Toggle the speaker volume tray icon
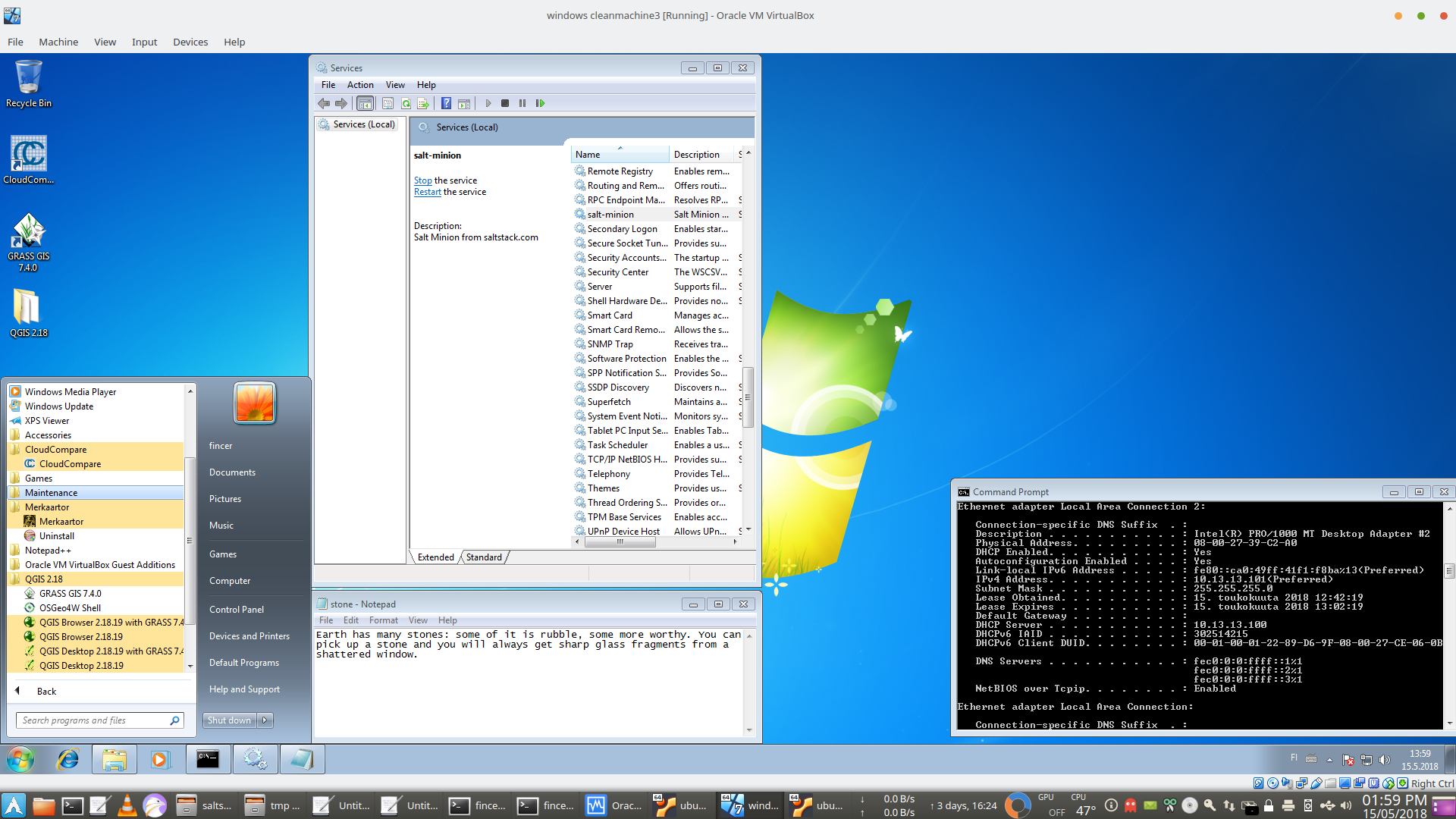 click(1385, 760)
